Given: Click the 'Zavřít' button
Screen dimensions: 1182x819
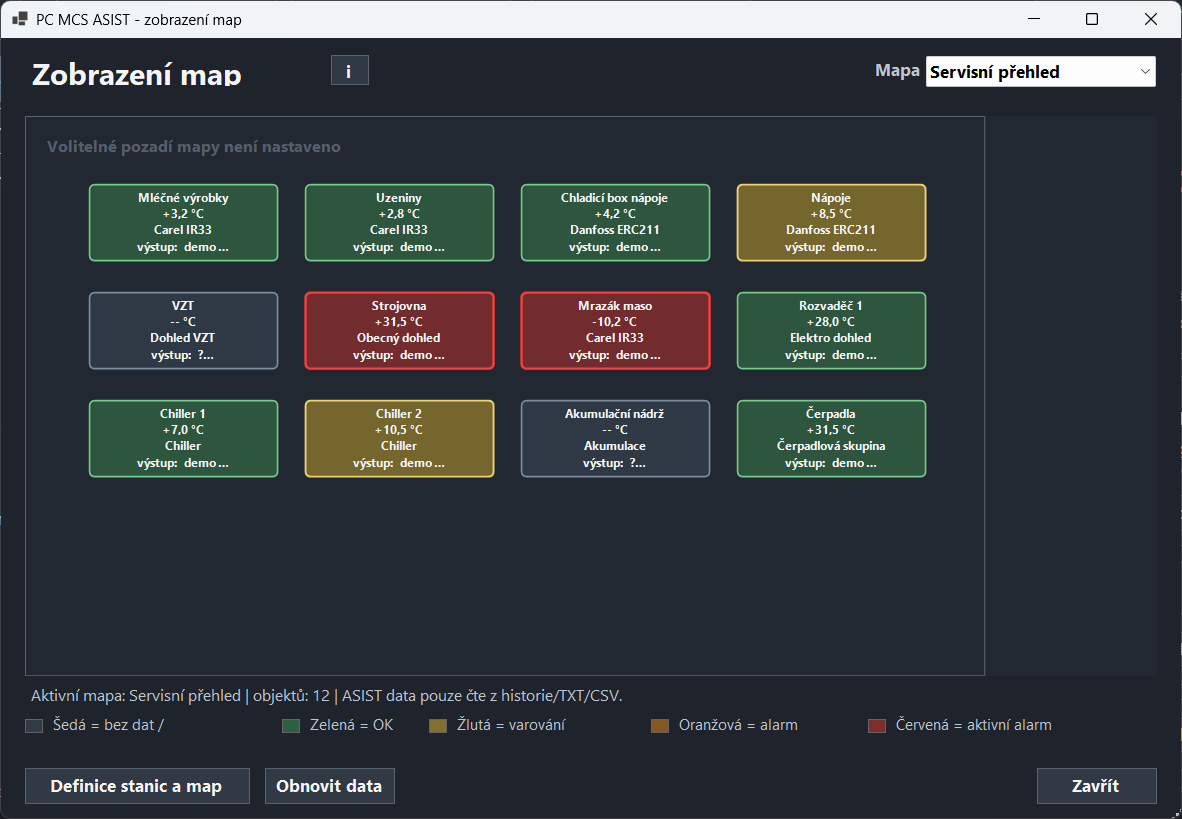Looking at the screenshot, I should point(1096,786).
